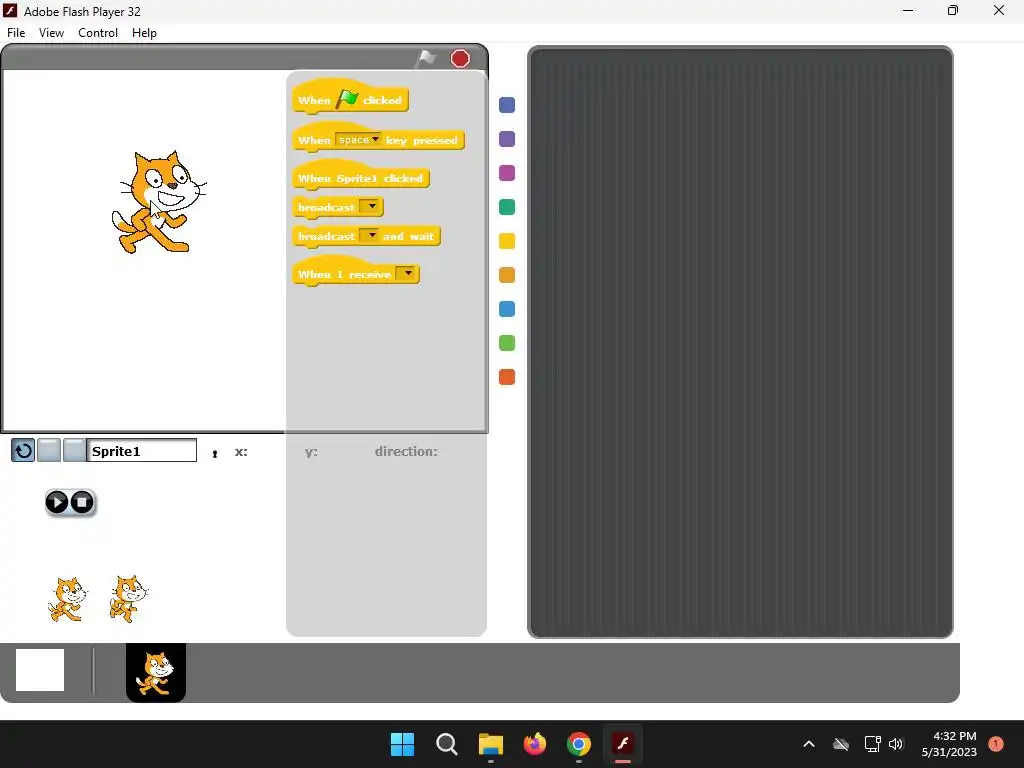
Task: Open the dropdown on the plain broadcast block
Action: coord(371,206)
